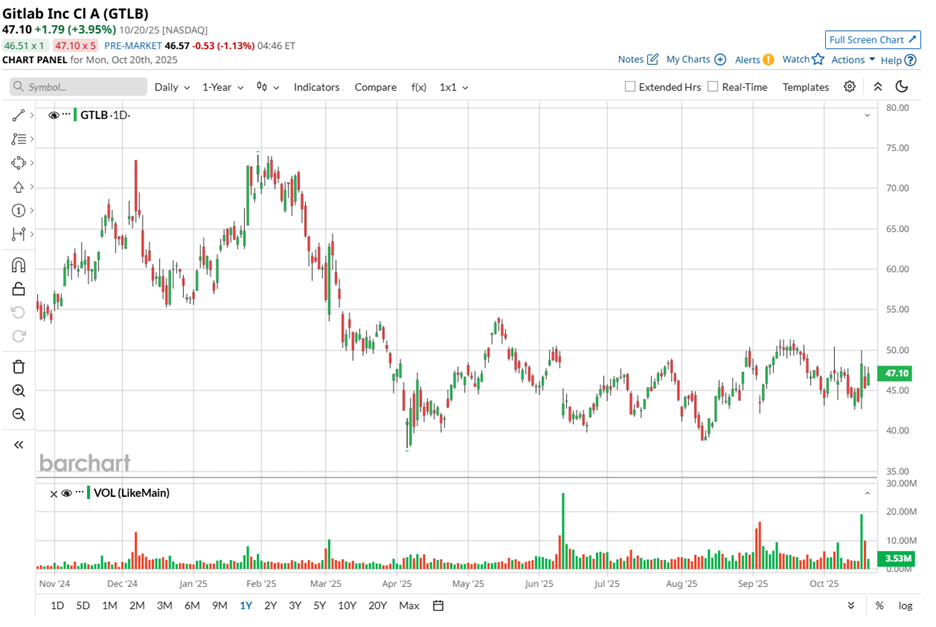The height and width of the screenshot is (627, 936).
Task: Toggle VOL indicator visibility eye icon
Action: point(67,493)
